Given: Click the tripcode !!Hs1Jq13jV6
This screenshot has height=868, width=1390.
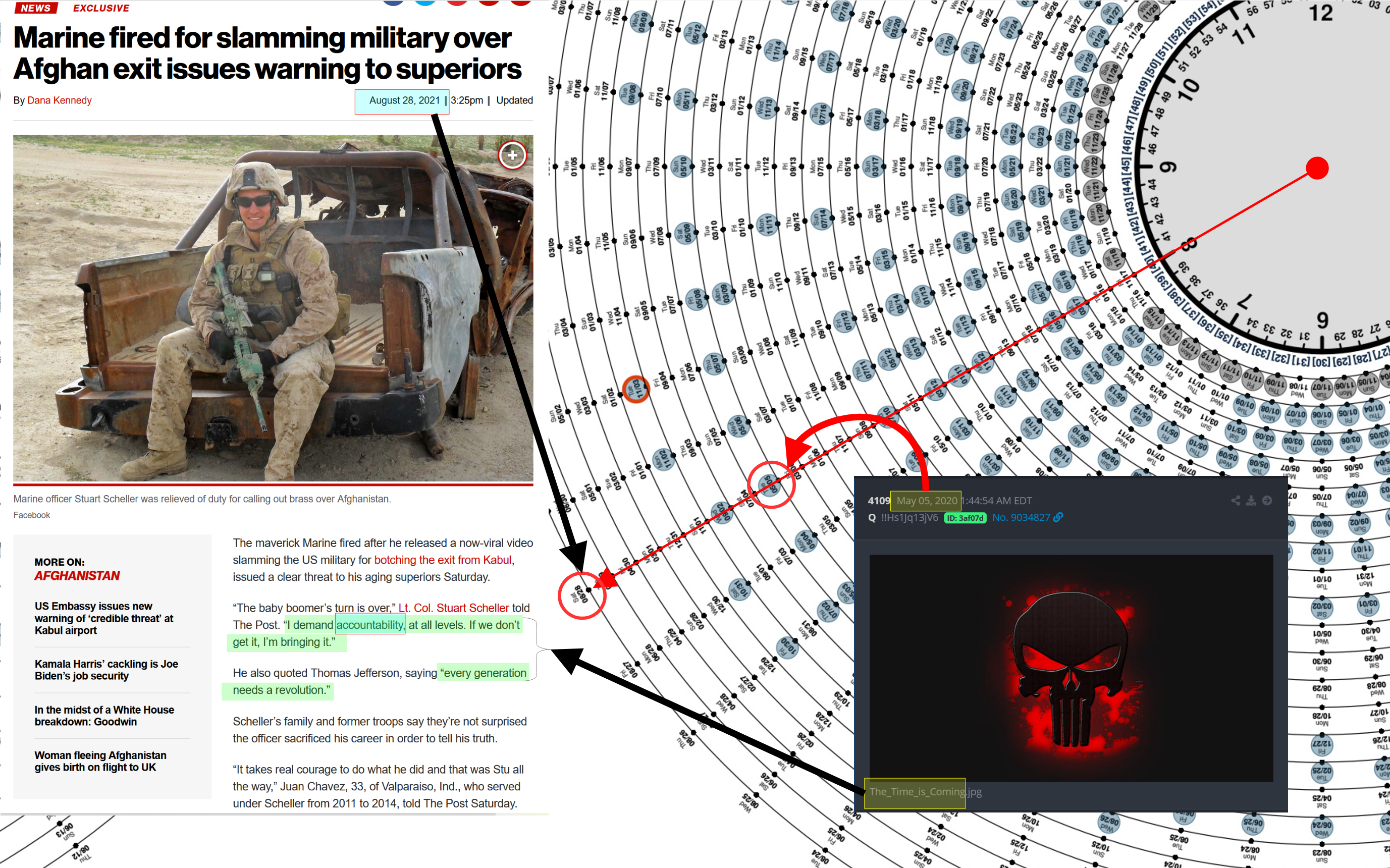Looking at the screenshot, I should tap(910, 517).
